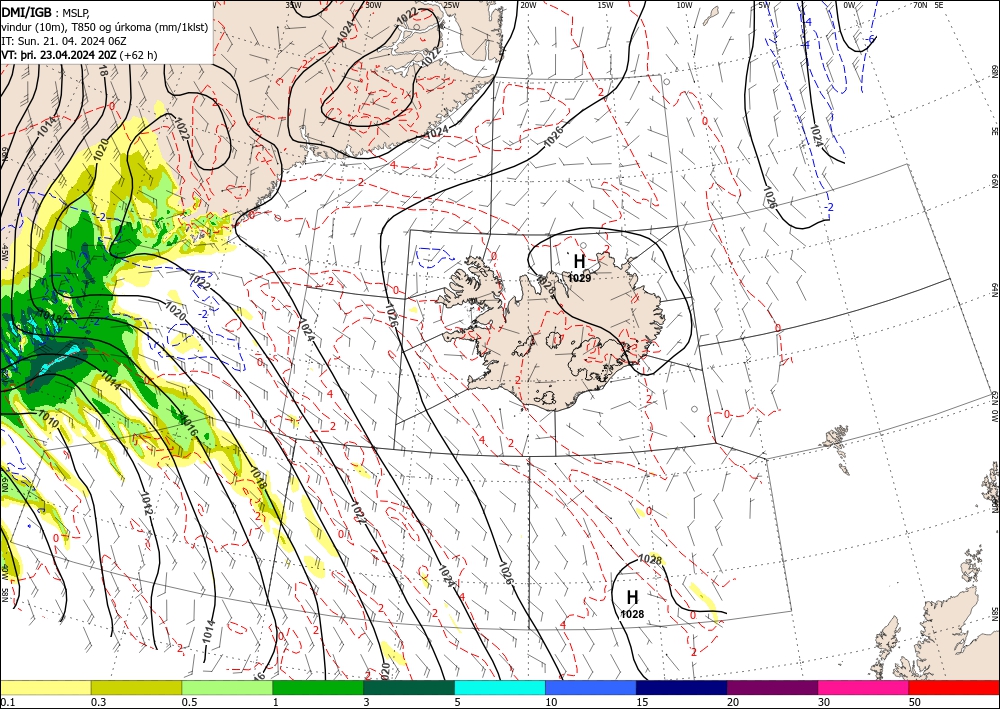Click the 'DMI/IGB : MSLP,' title line
Image resolution: width=1000 pixels, height=709 pixels.
click(x=47, y=12)
